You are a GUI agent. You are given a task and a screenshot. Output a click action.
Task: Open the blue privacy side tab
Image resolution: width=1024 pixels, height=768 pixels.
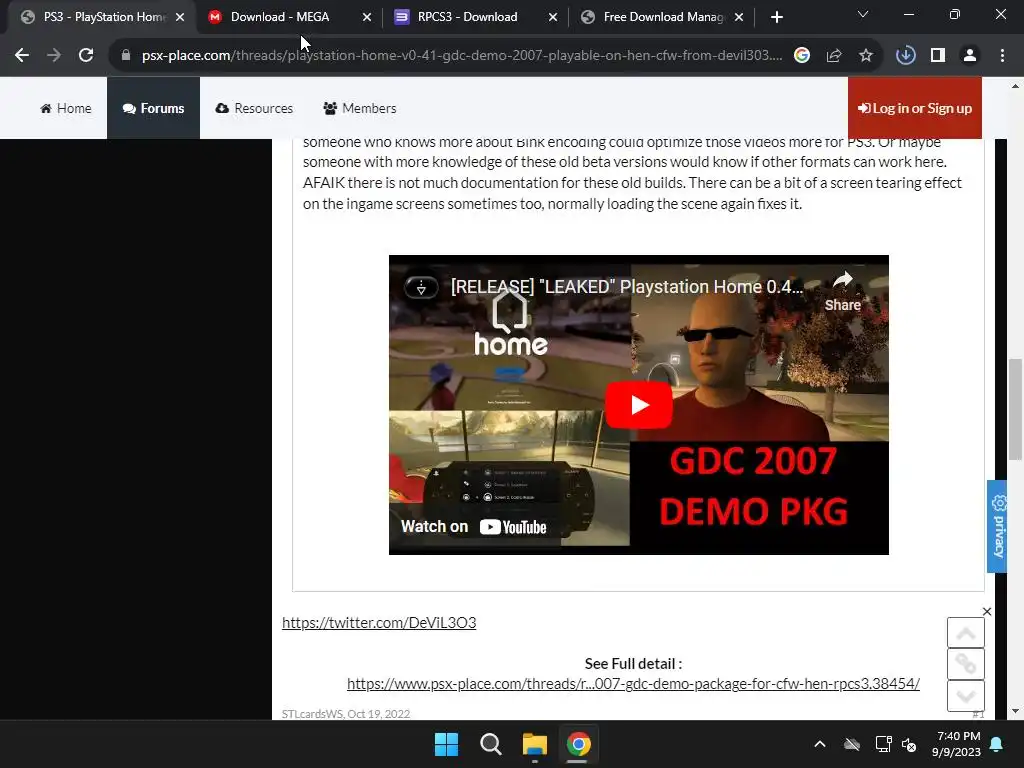pyautogui.click(x=997, y=526)
